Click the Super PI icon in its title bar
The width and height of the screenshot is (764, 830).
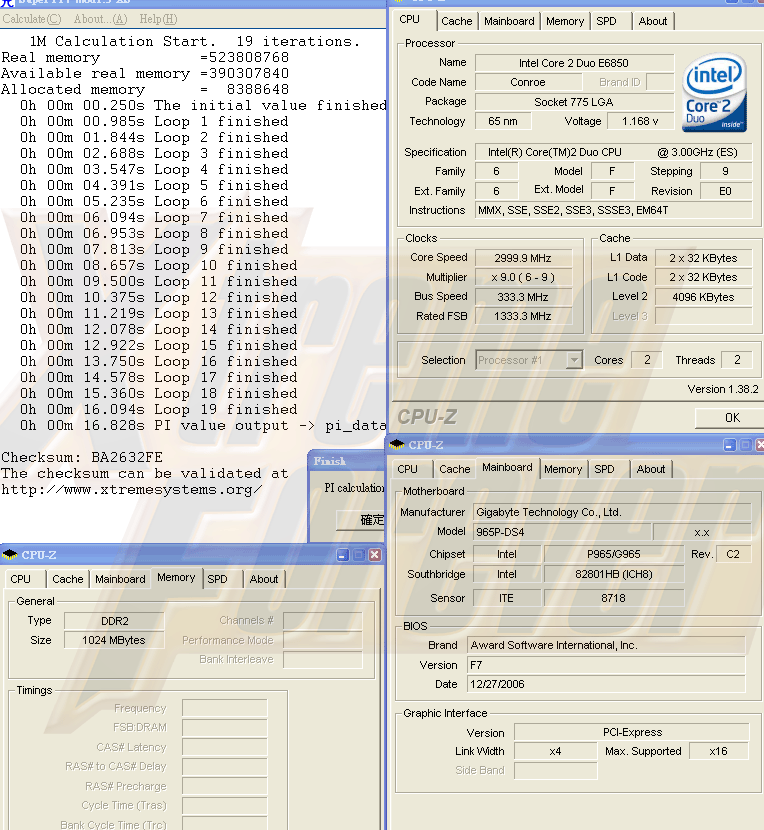pyautogui.click(x=8, y=4)
